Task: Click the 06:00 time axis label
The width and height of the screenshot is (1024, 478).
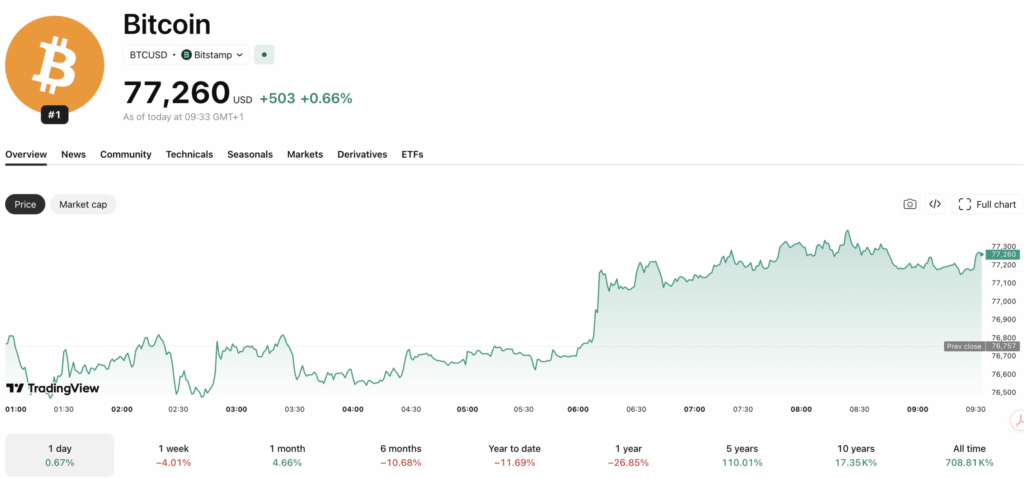Action: (x=578, y=409)
